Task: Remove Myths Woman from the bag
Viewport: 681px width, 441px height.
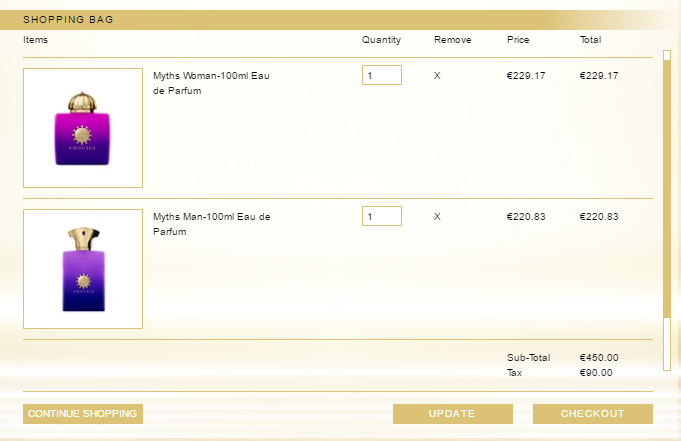Action: [437, 76]
